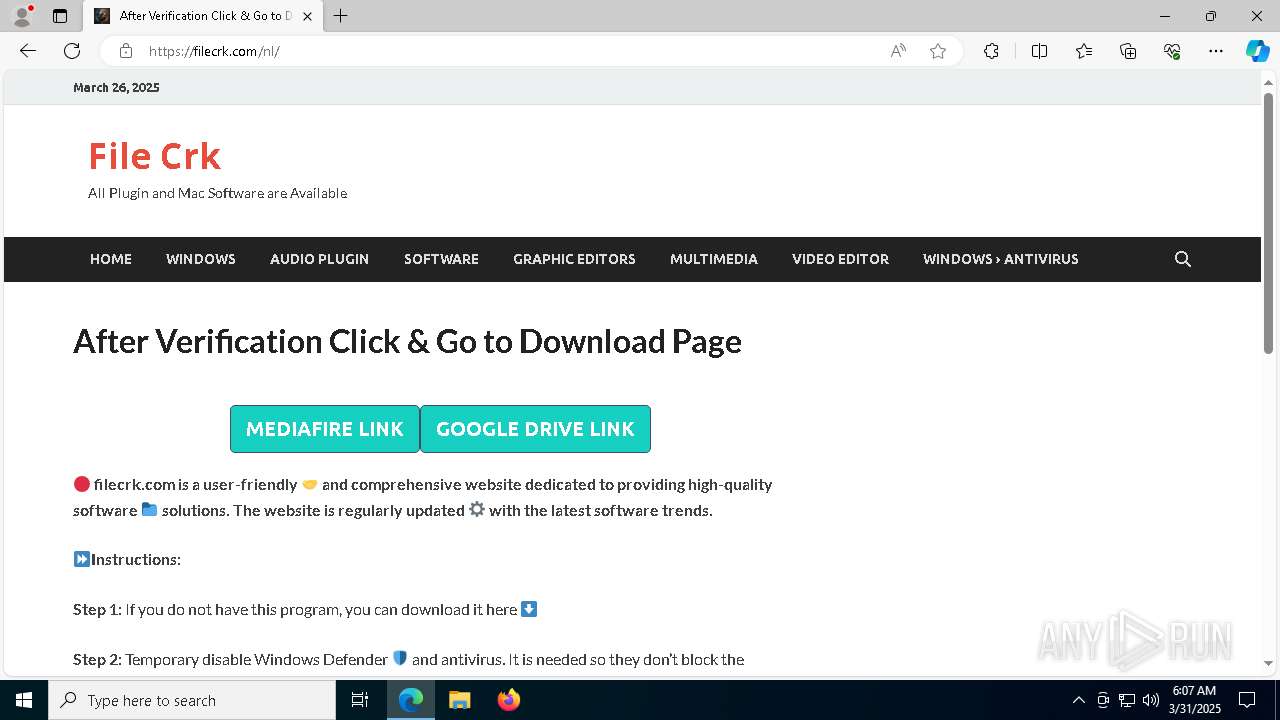Open Edge Settings and more menu

click(1216, 51)
